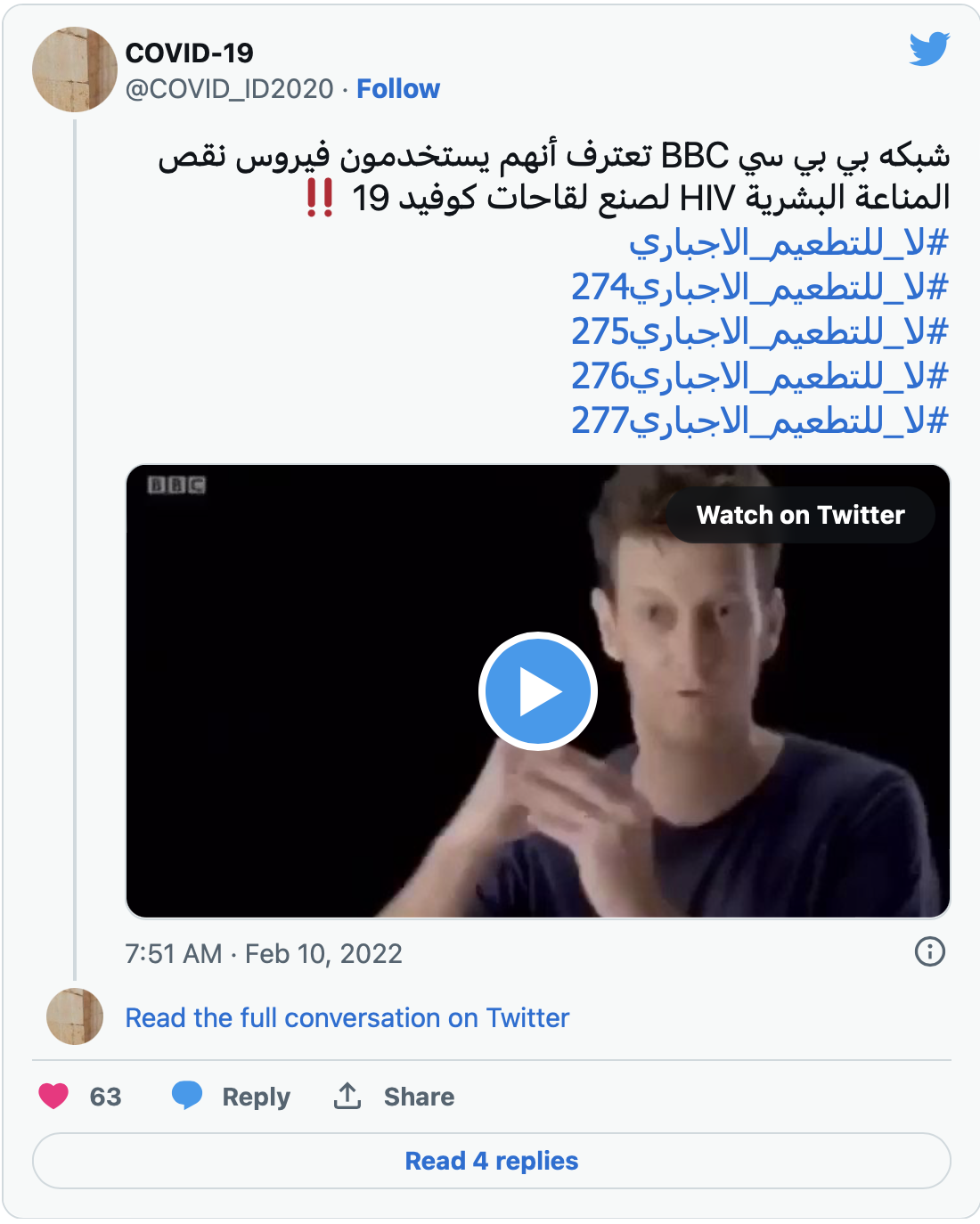
Task: Open Read the full conversation on Twitter
Action: coord(347,1017)
